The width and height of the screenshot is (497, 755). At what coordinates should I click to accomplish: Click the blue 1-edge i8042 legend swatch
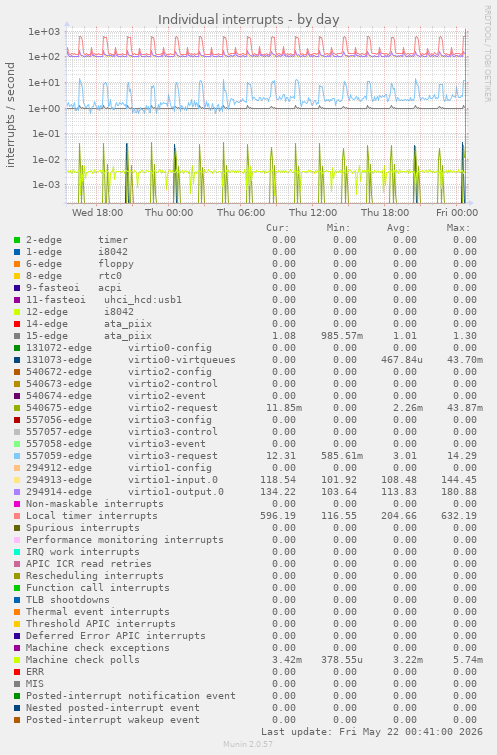tap(17, 252)
